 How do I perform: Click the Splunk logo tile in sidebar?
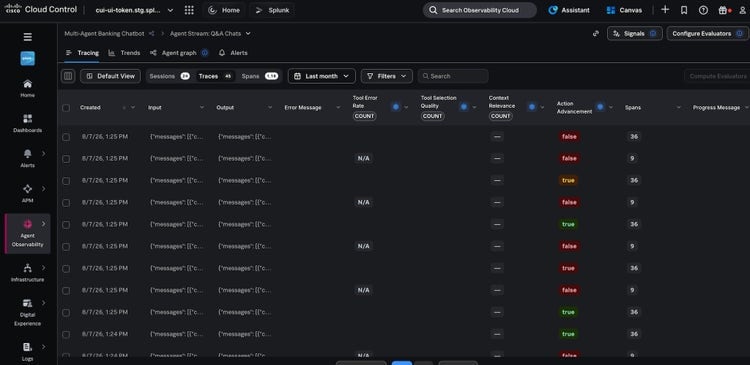[x=28, y=58]
